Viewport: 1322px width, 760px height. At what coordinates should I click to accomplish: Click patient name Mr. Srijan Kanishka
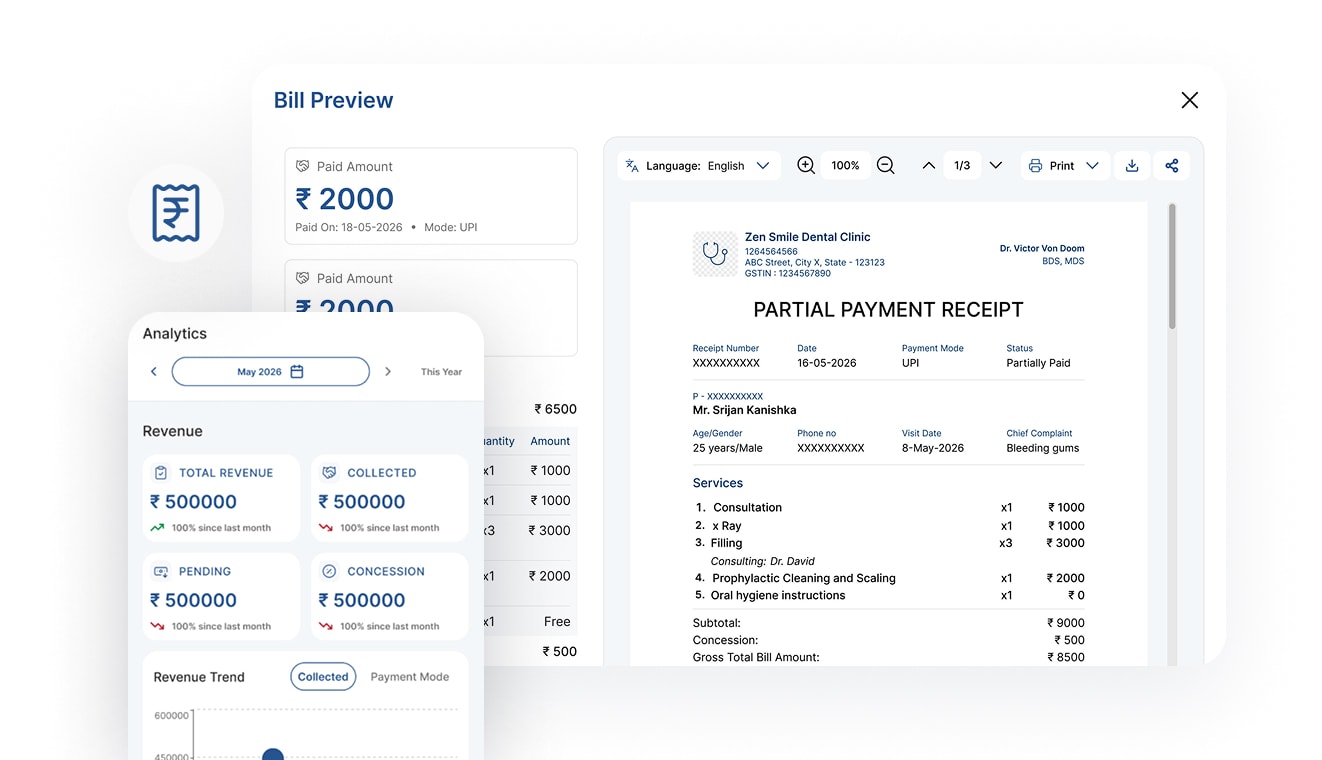tap(744, 410)
